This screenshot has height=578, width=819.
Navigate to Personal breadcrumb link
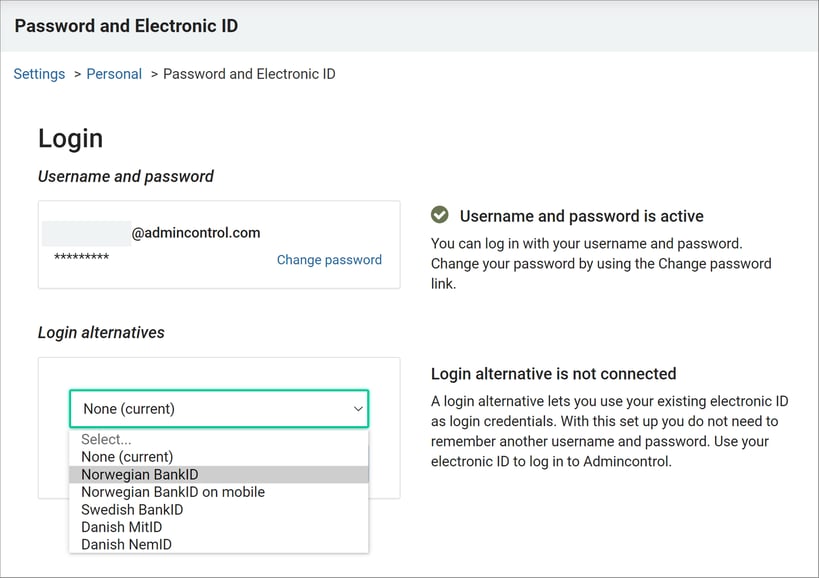pyautogui.click(x=114, y=74)
